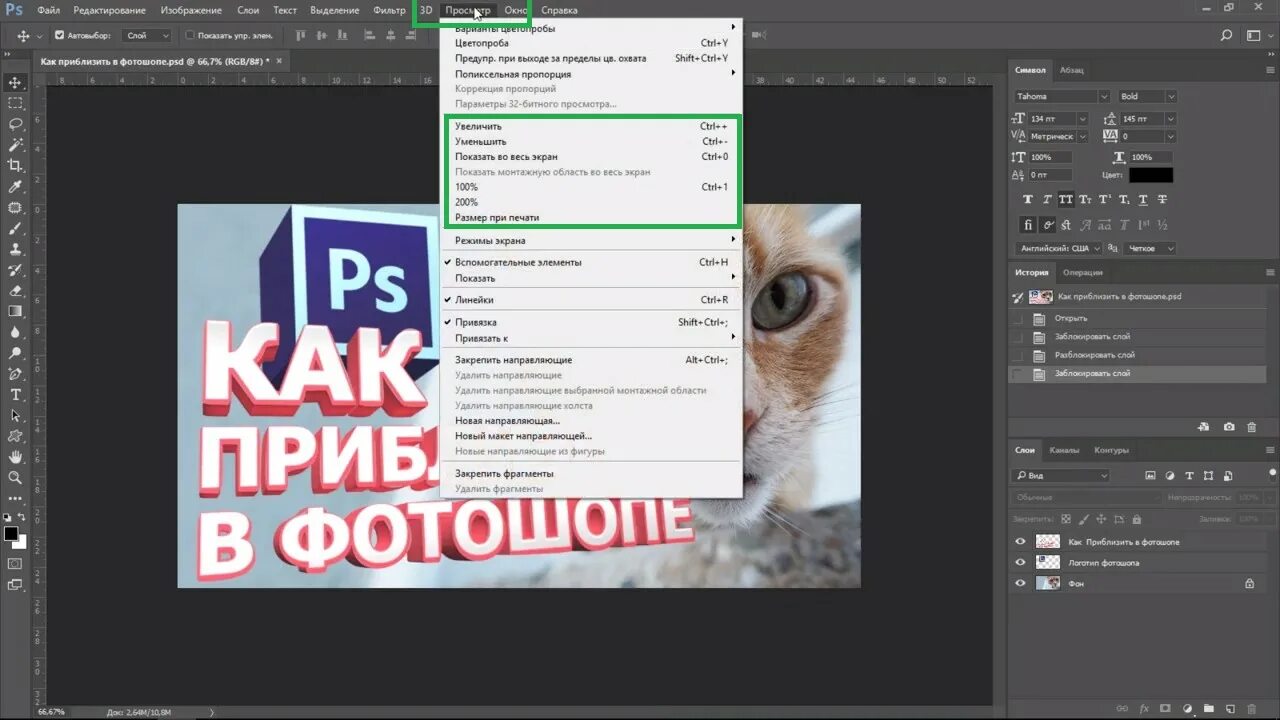This screenshot has height=720, width=1280.
Task: Apply Strikethrough text style
Action: tap(1162, 199)
